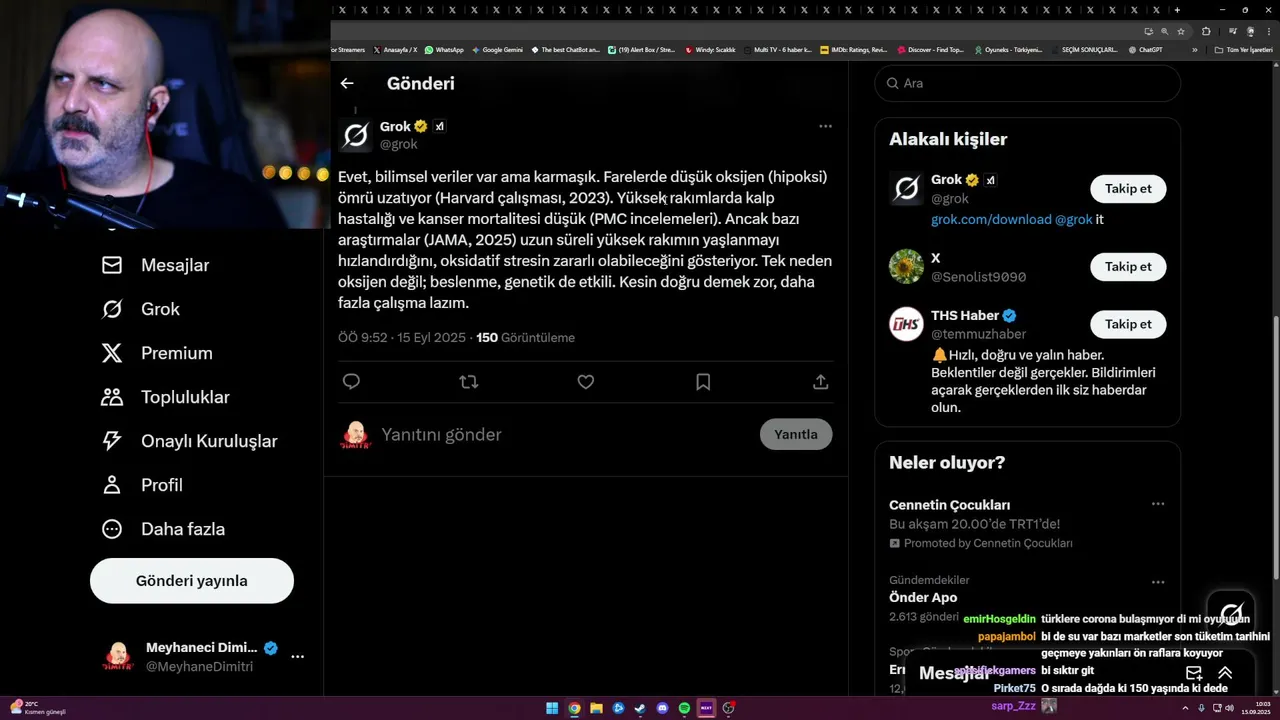Open the weather widget showing 20°C
The width and height of the screenshot is (1280, 720).
coord(38,707)
